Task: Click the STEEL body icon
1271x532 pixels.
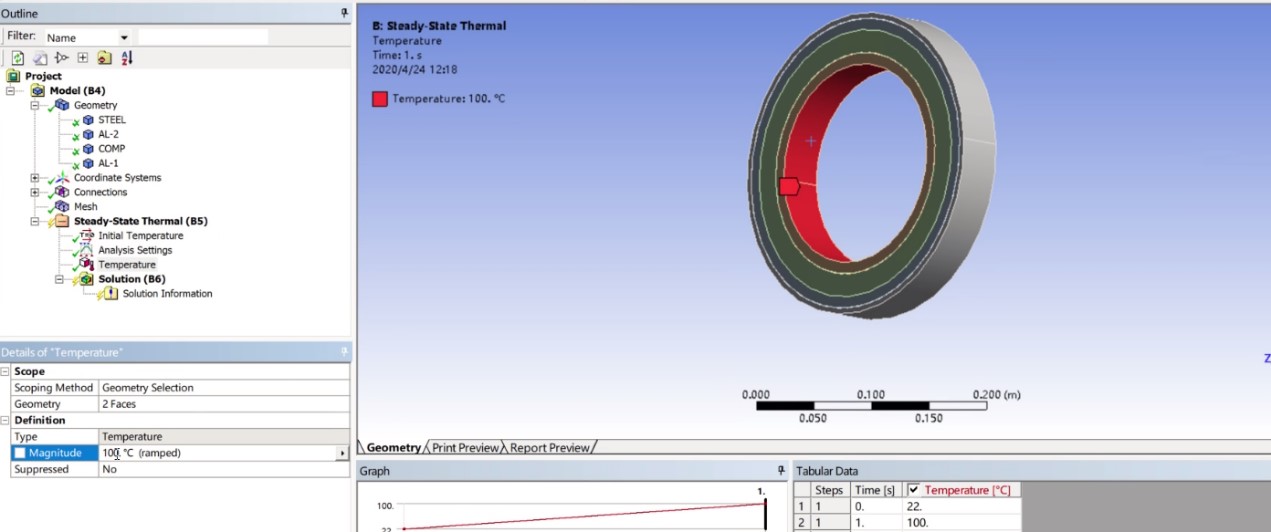Action: (x=88, y=120)
